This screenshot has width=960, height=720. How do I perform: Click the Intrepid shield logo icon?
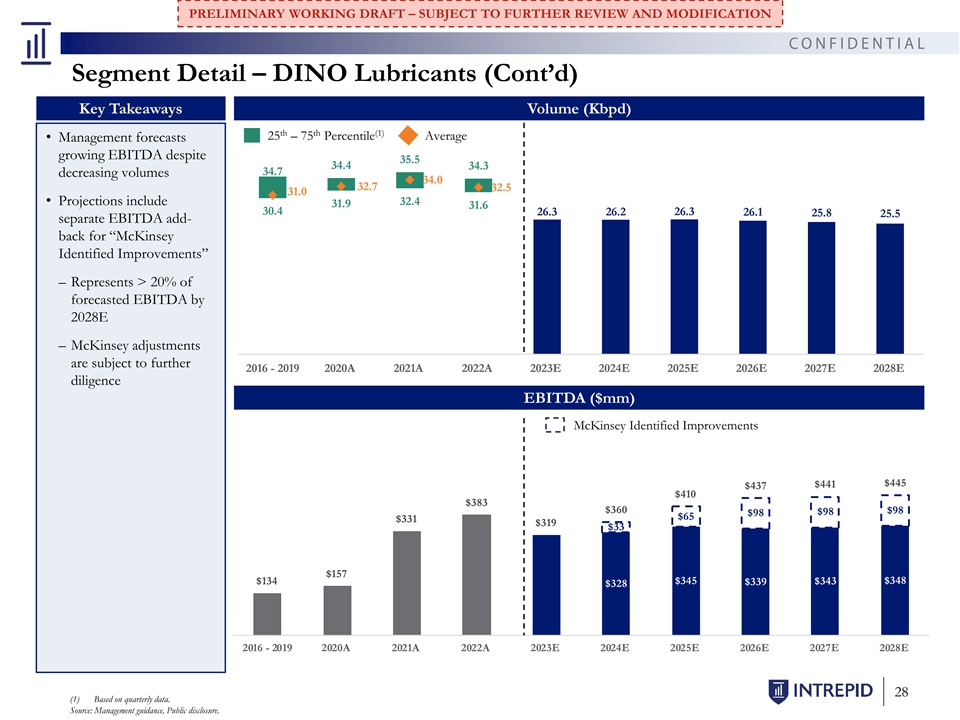778,691
